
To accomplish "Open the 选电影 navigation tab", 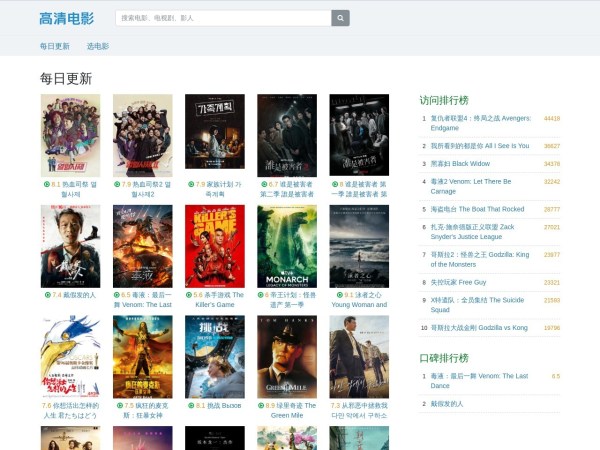I will [x=97, y=46].
